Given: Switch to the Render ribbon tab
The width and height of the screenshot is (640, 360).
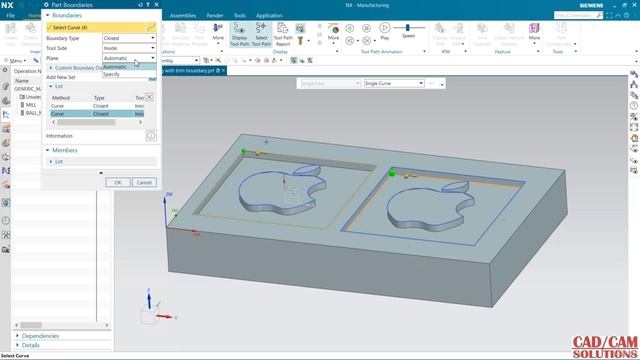Looking at the screenshot, I should [215, 16].
